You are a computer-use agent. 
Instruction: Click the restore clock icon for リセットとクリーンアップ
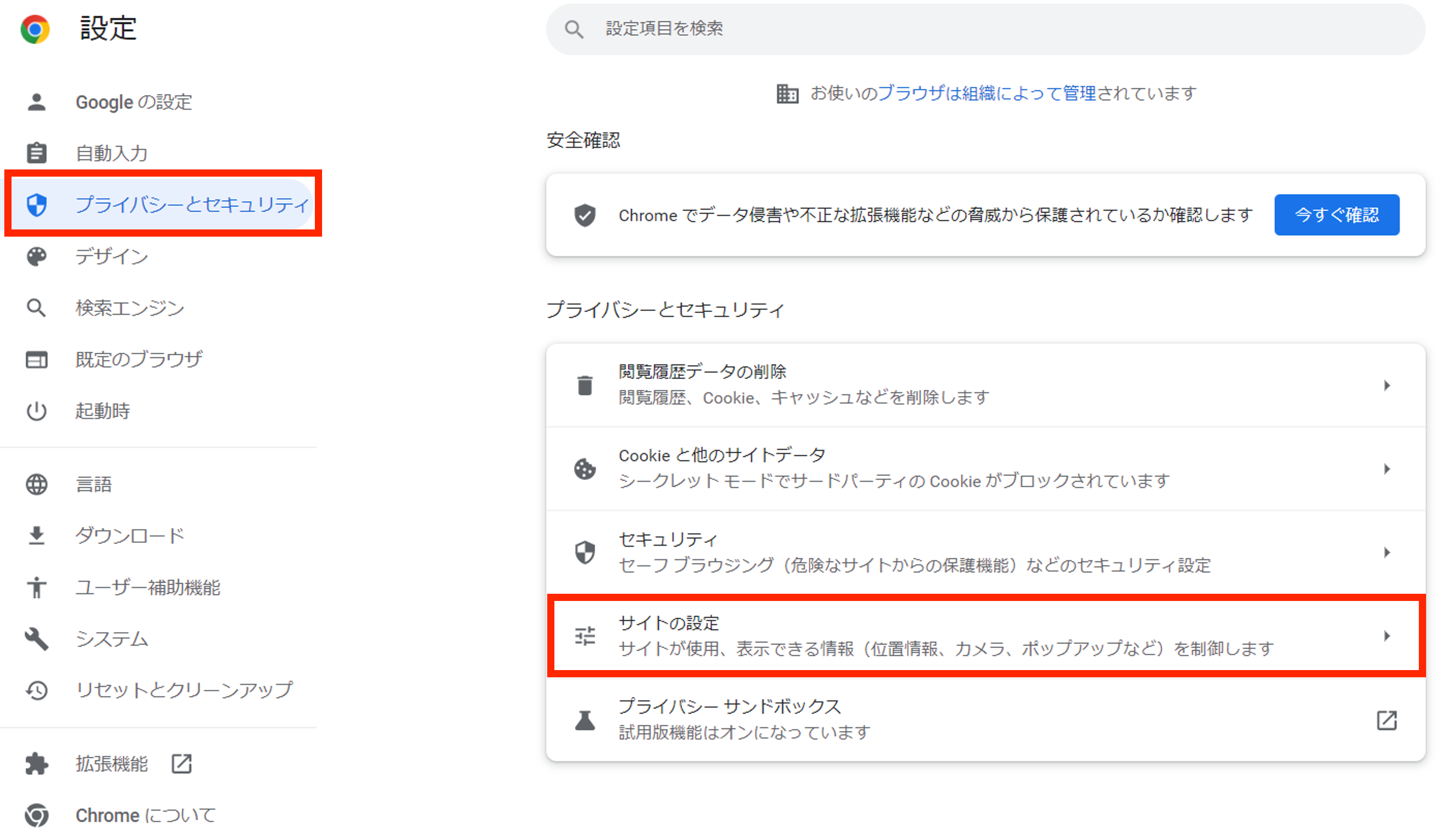click(36, 690)
